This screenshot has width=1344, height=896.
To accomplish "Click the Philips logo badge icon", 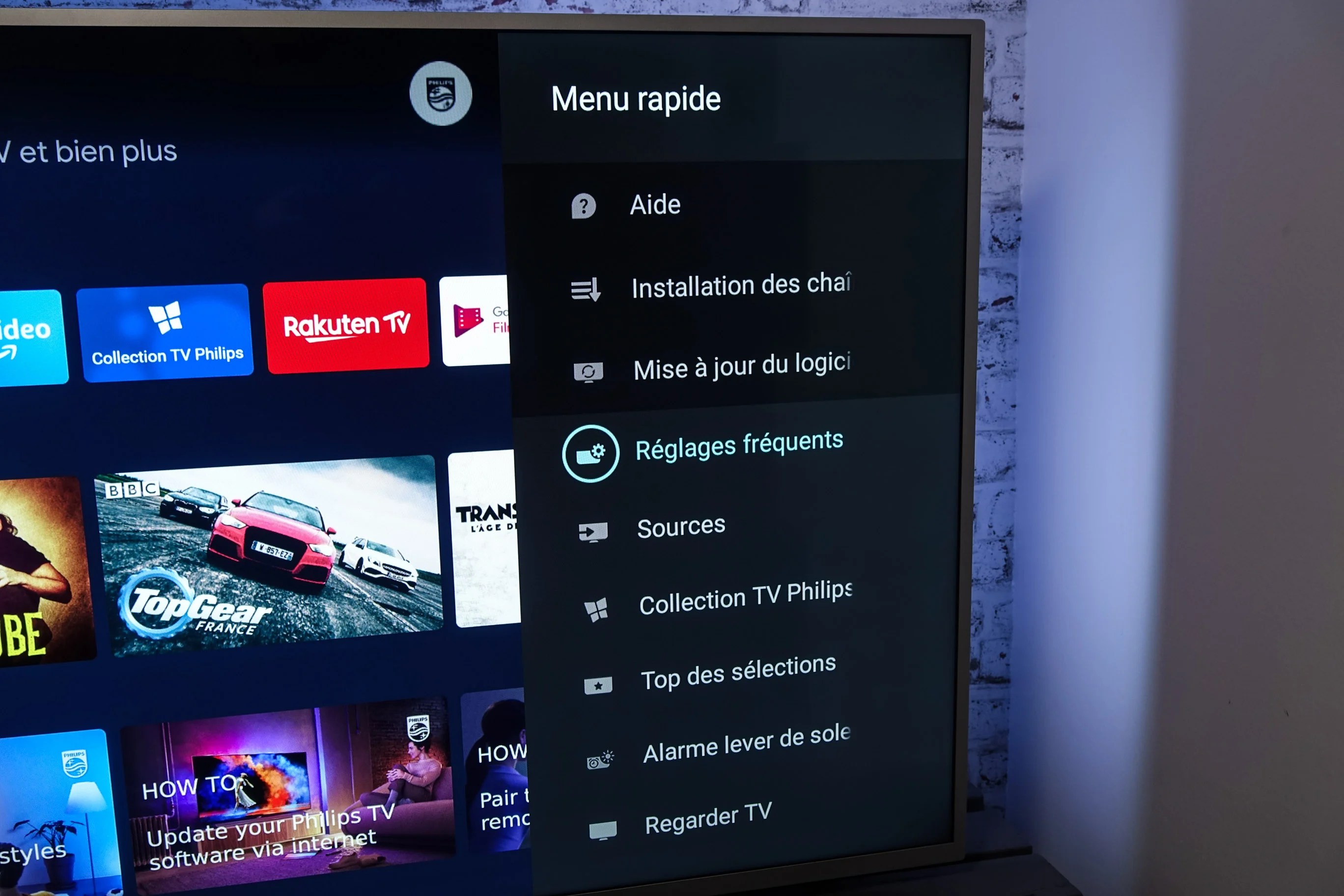I will (439, 93).
